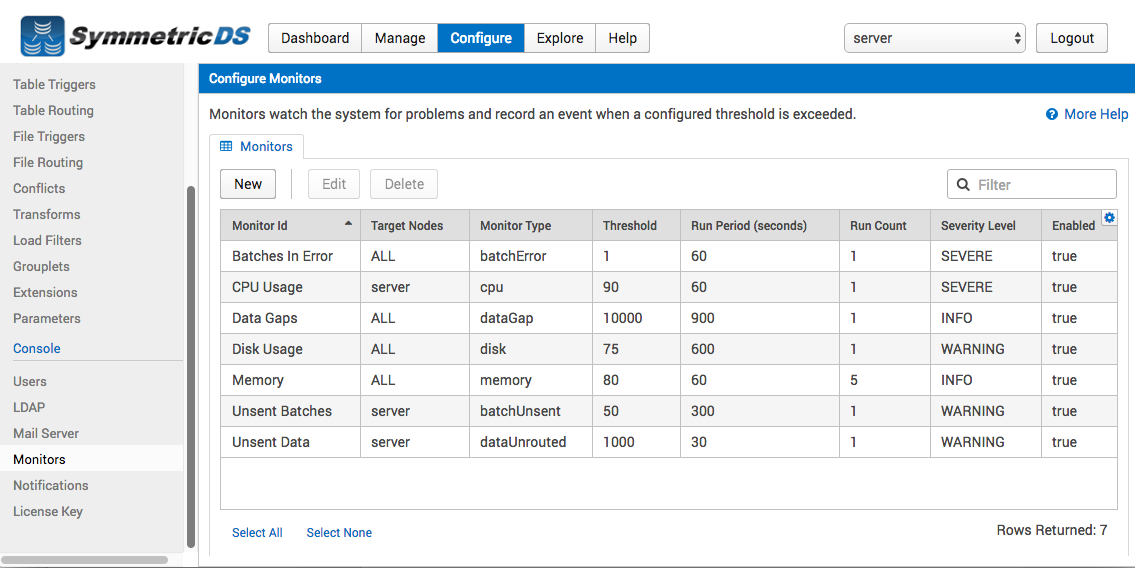Image resolution: width=1135 pixels, height=568 pixels.
Task: Click the magnifier icon in Filter box
Action: [963, 185]
